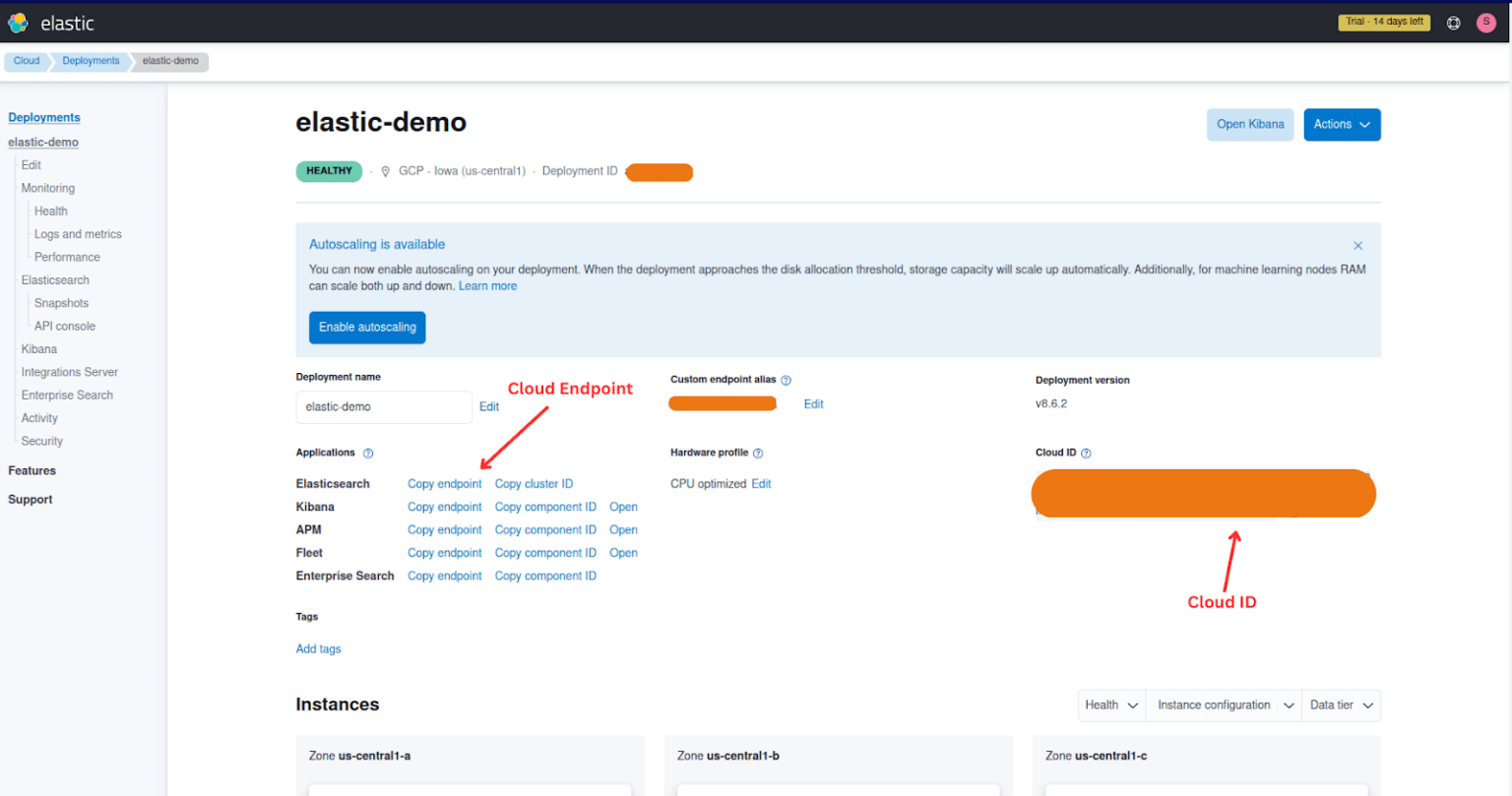Image resolution: width=1512 pixels, height=796 pixels.
Task: Open help via the question mark icon
Action: click(1454, 22)
